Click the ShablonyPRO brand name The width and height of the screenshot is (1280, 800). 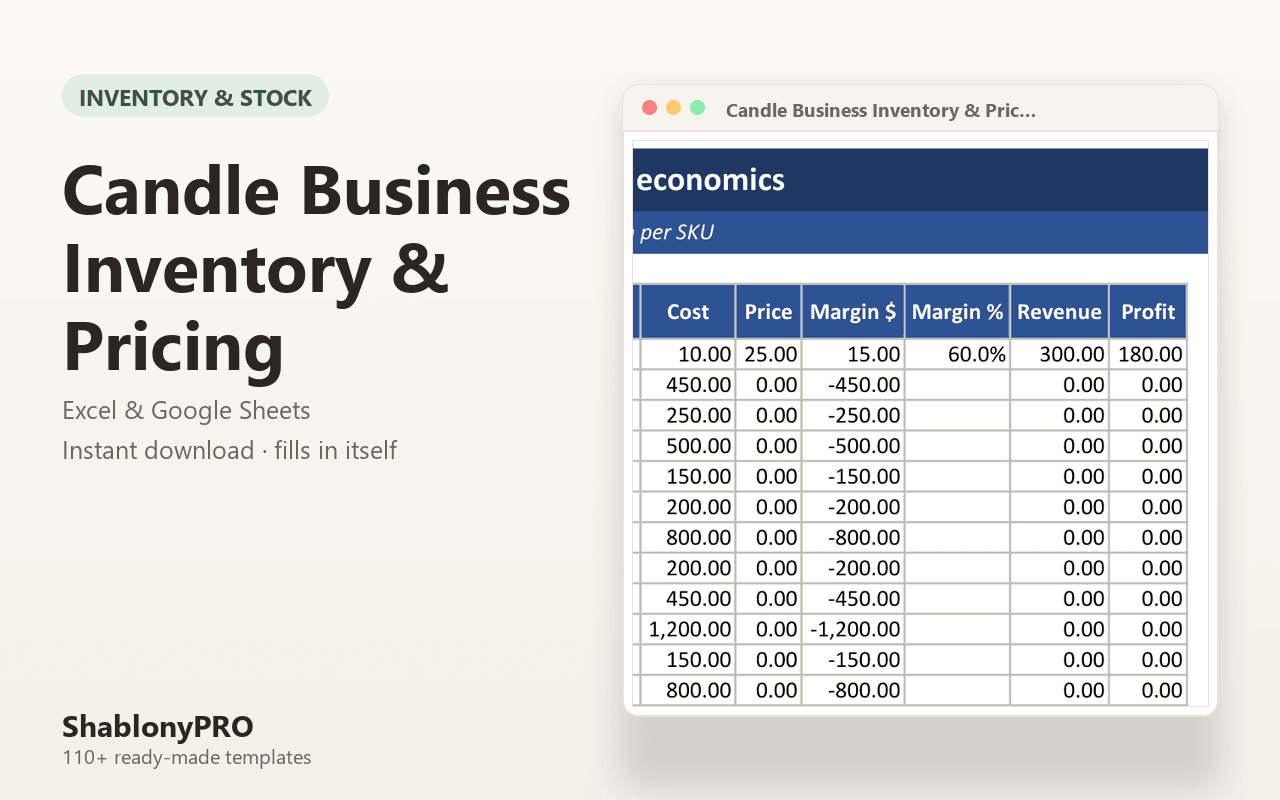[x=158, y=726]
